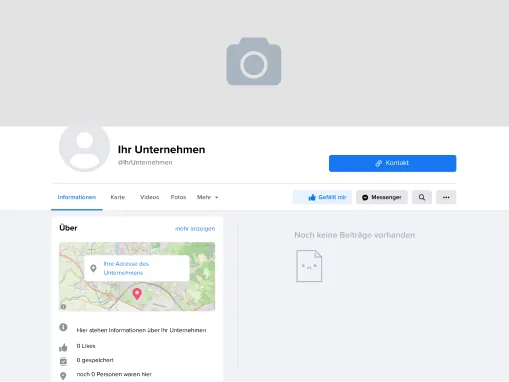The width and height of the screenshot is (509, 382).
Task: Click the red location pin on map
Action: [x=137, y=294]
